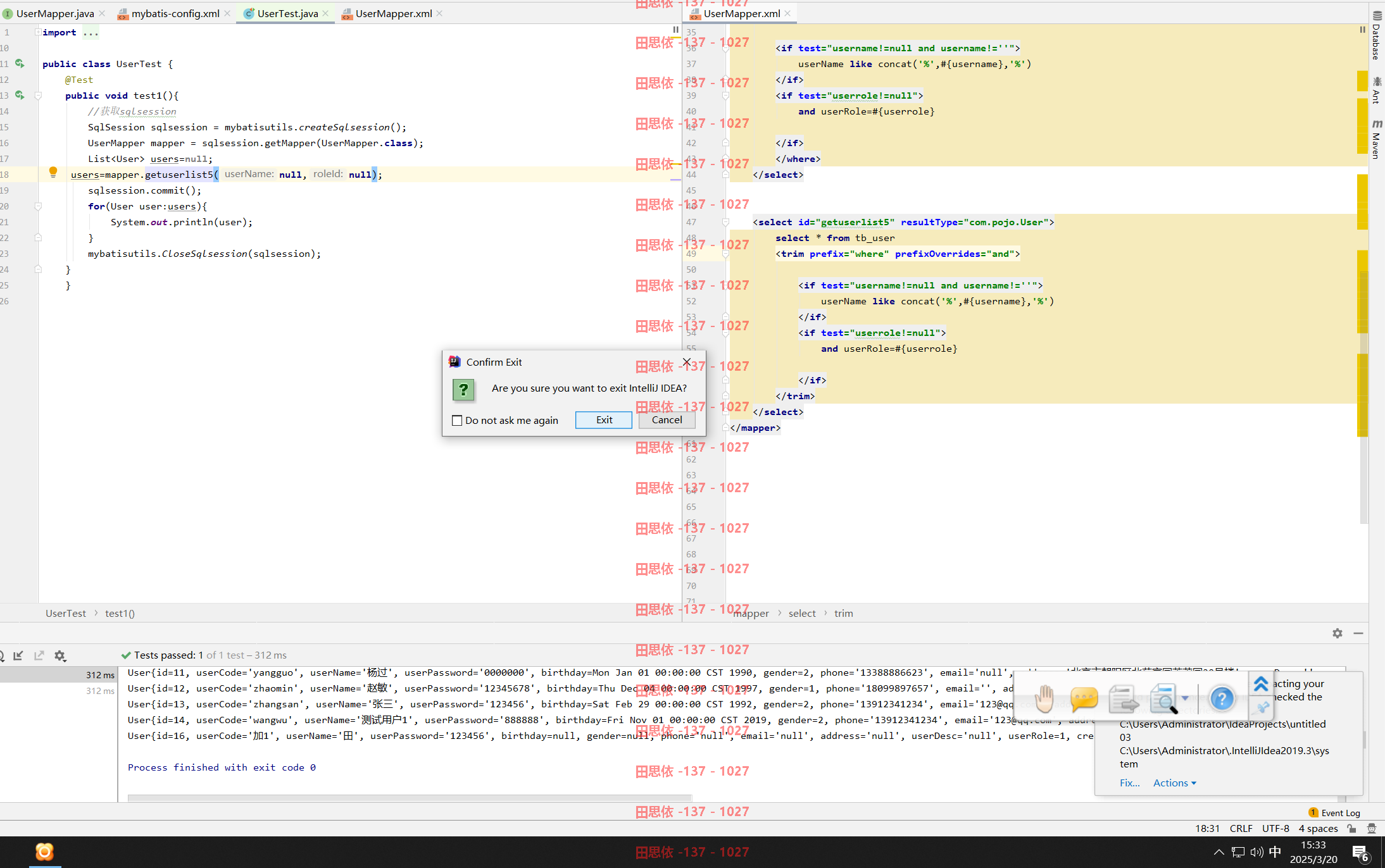Open the Actions dropdown in notification

[x=1174, y=783]
